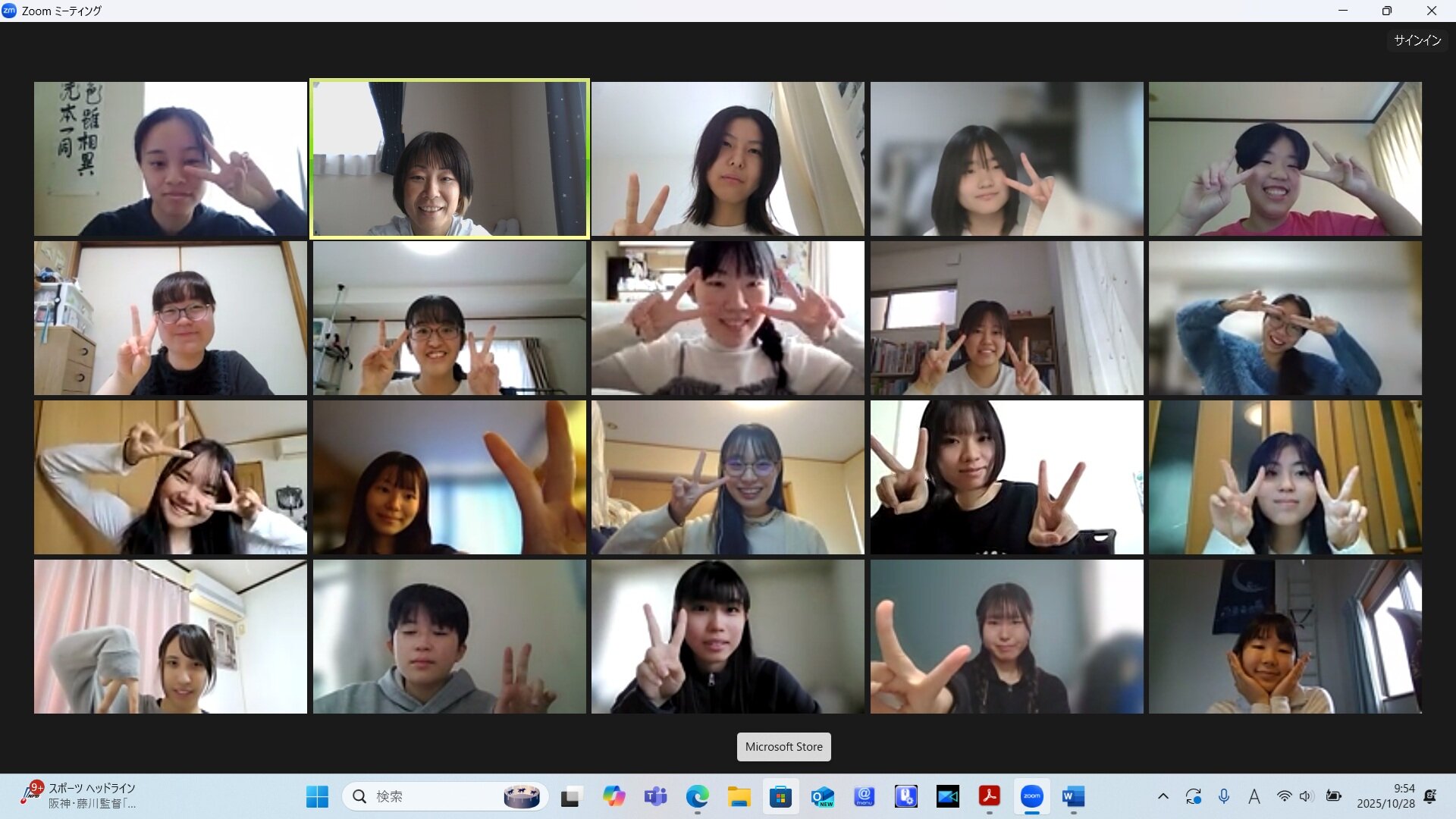Toggle the IME input mode A indicator
Image resolution: width=1456 pixels, height=819 pixels.
tap(1254, 796)
